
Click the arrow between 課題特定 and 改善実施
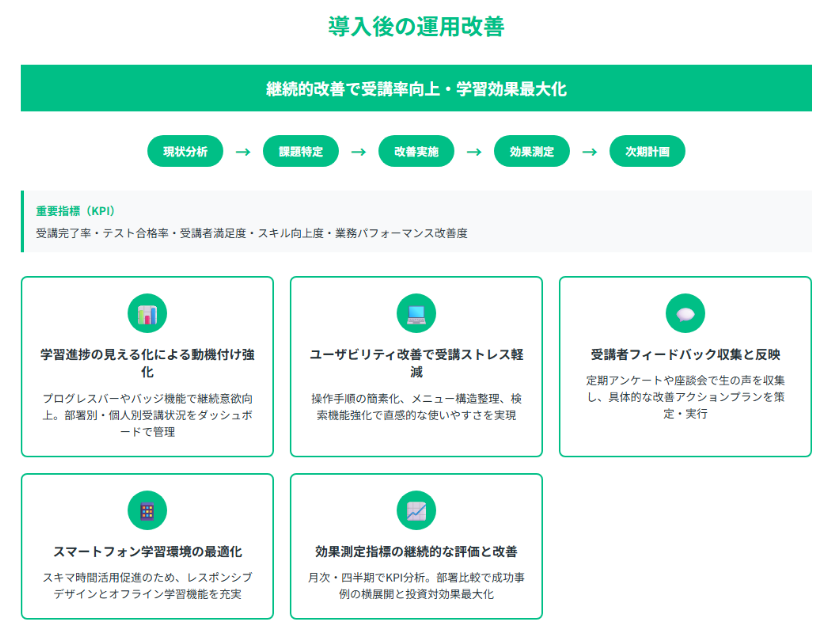click(358, 152)
